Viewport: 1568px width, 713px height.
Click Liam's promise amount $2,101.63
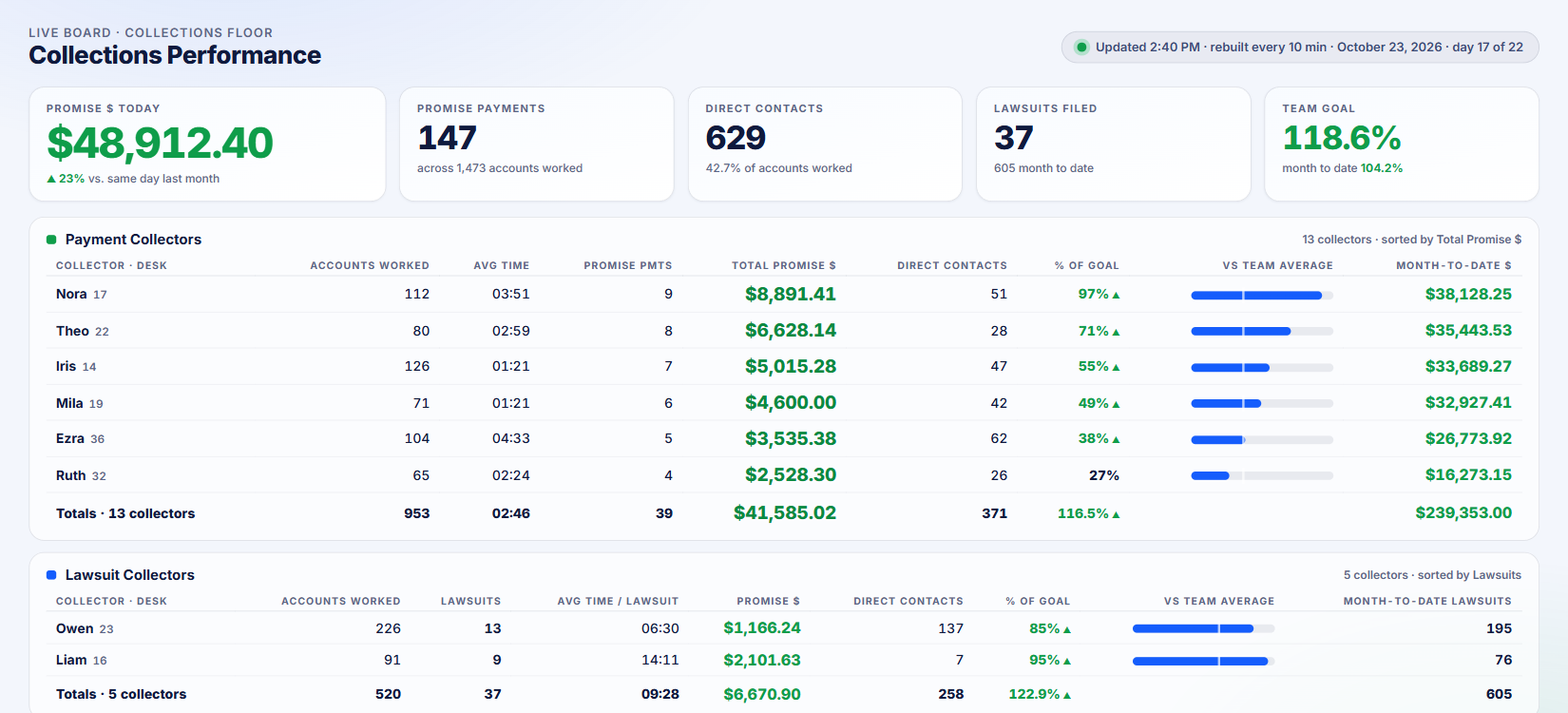(x=762, y=661)
